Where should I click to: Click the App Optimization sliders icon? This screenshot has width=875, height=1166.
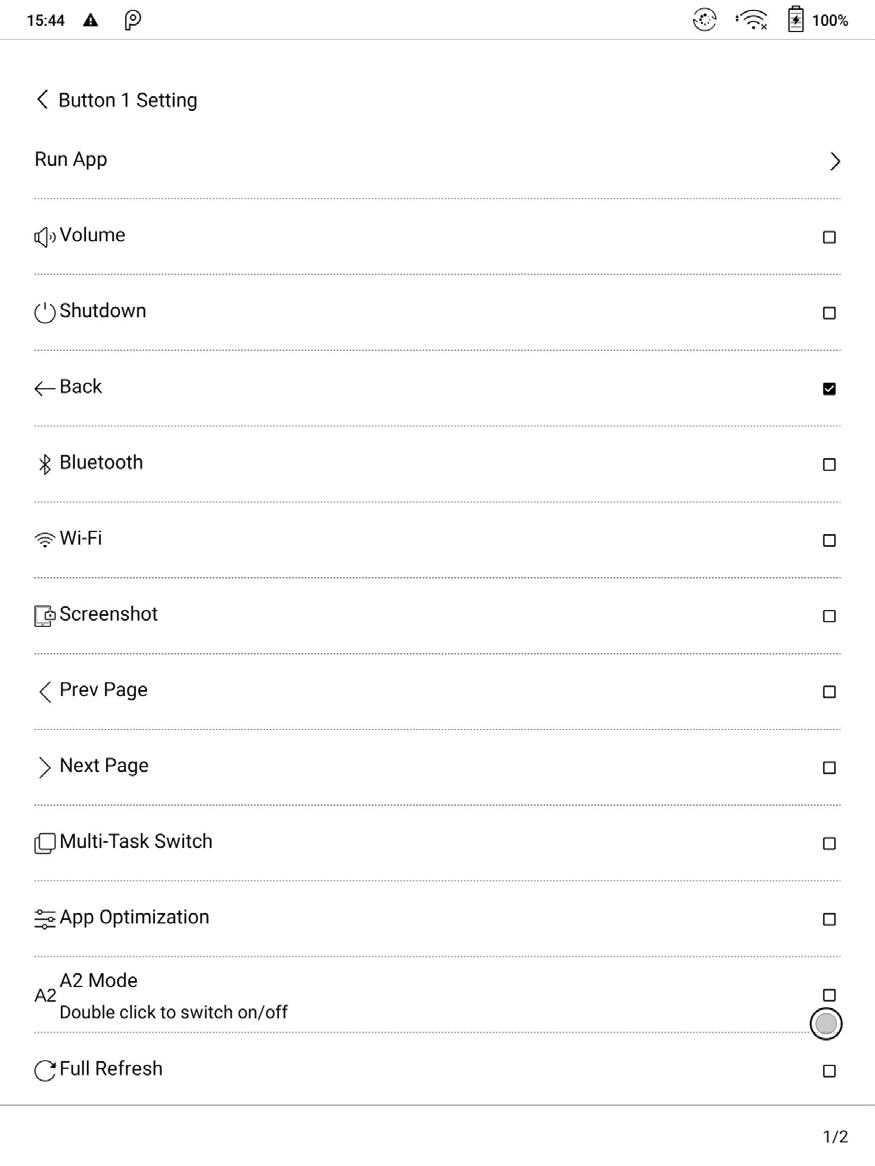tap(44, 919)
